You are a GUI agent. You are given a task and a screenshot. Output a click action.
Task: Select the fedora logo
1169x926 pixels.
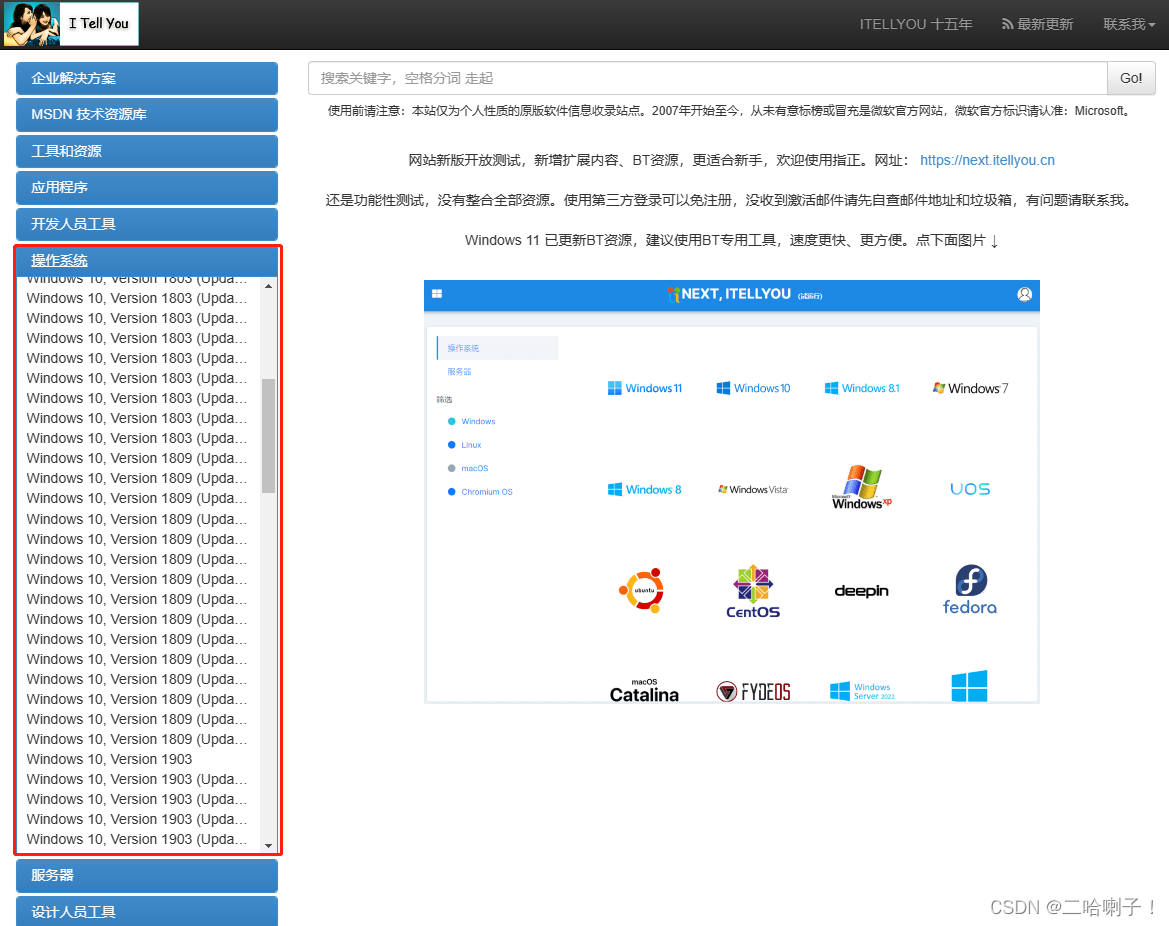click(x=969, y=590)
